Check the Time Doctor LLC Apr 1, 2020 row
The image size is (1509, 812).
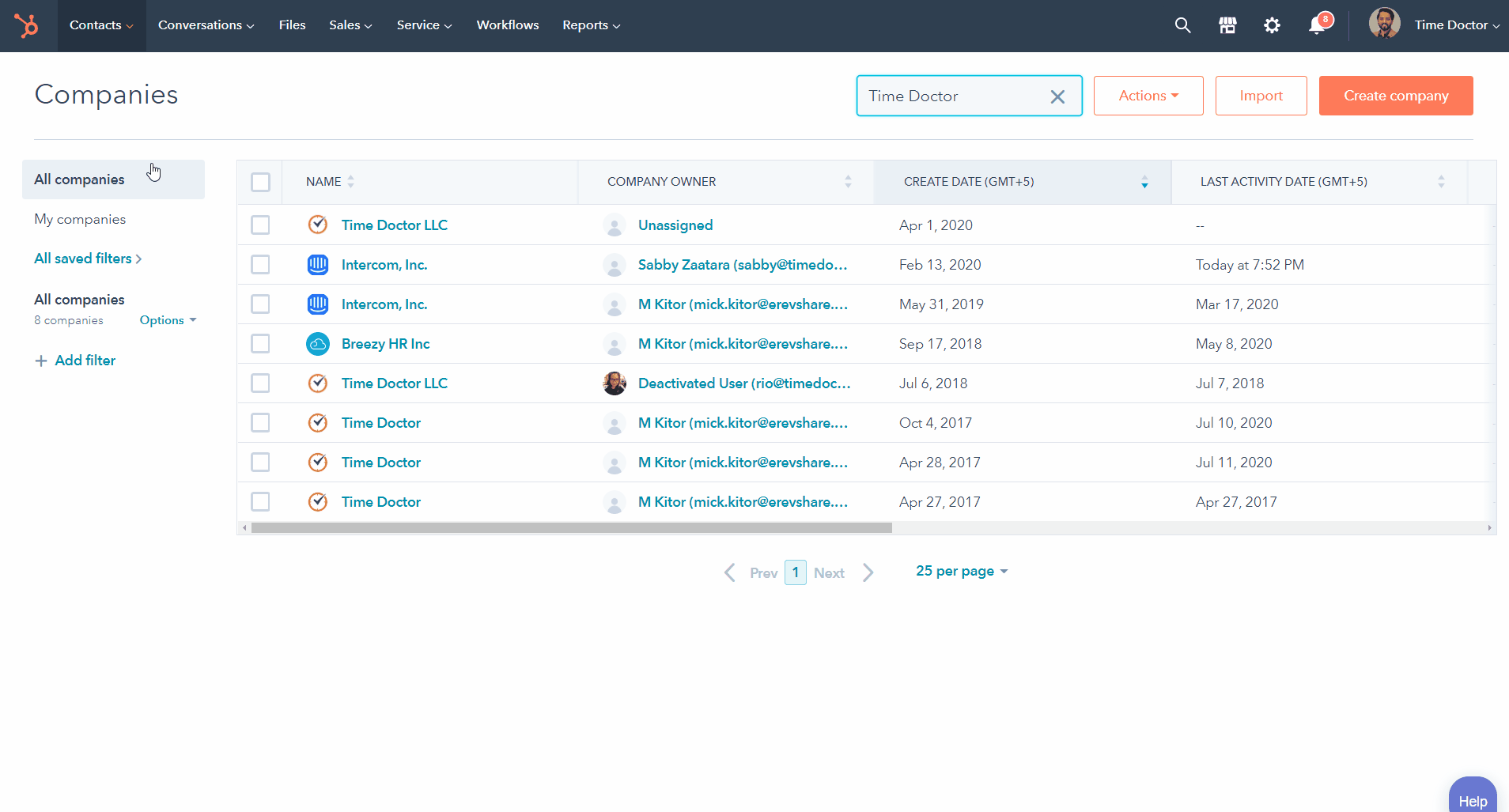(x=260, y=225)
